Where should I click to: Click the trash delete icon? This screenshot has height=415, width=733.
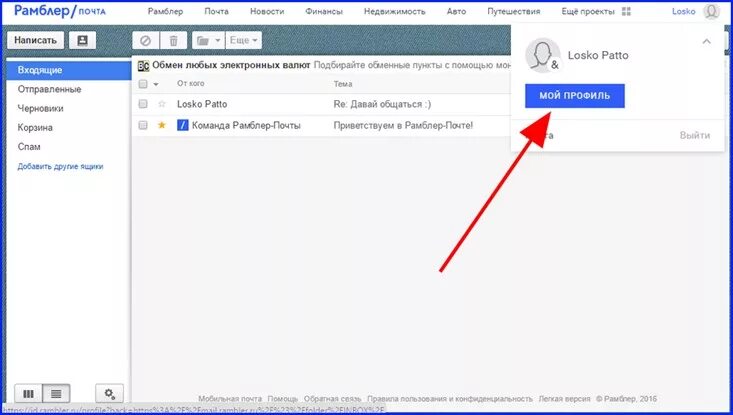173,41
